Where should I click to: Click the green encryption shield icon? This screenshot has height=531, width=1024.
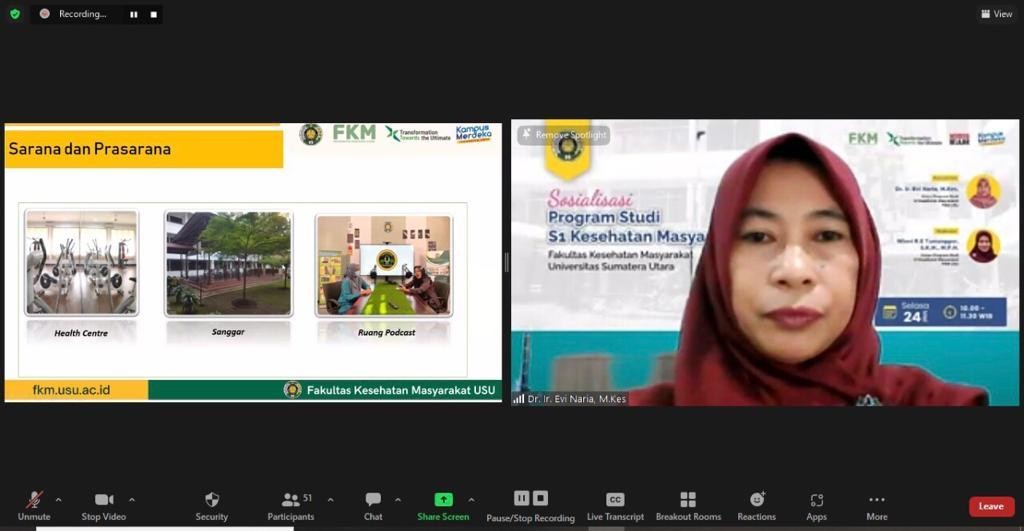tap(15, 14)
